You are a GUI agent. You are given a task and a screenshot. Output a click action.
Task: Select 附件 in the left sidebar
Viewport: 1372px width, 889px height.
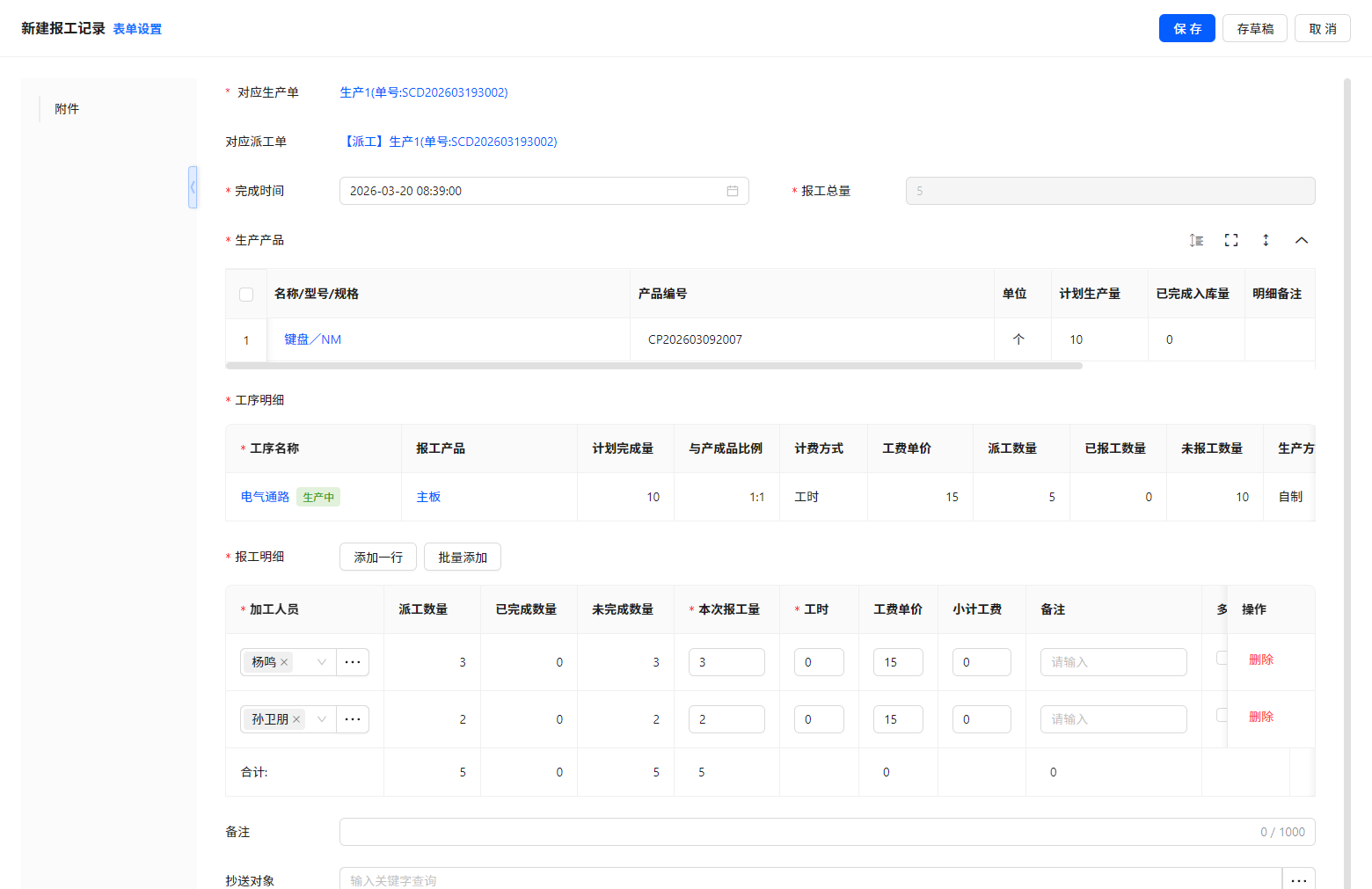(67, 109)
